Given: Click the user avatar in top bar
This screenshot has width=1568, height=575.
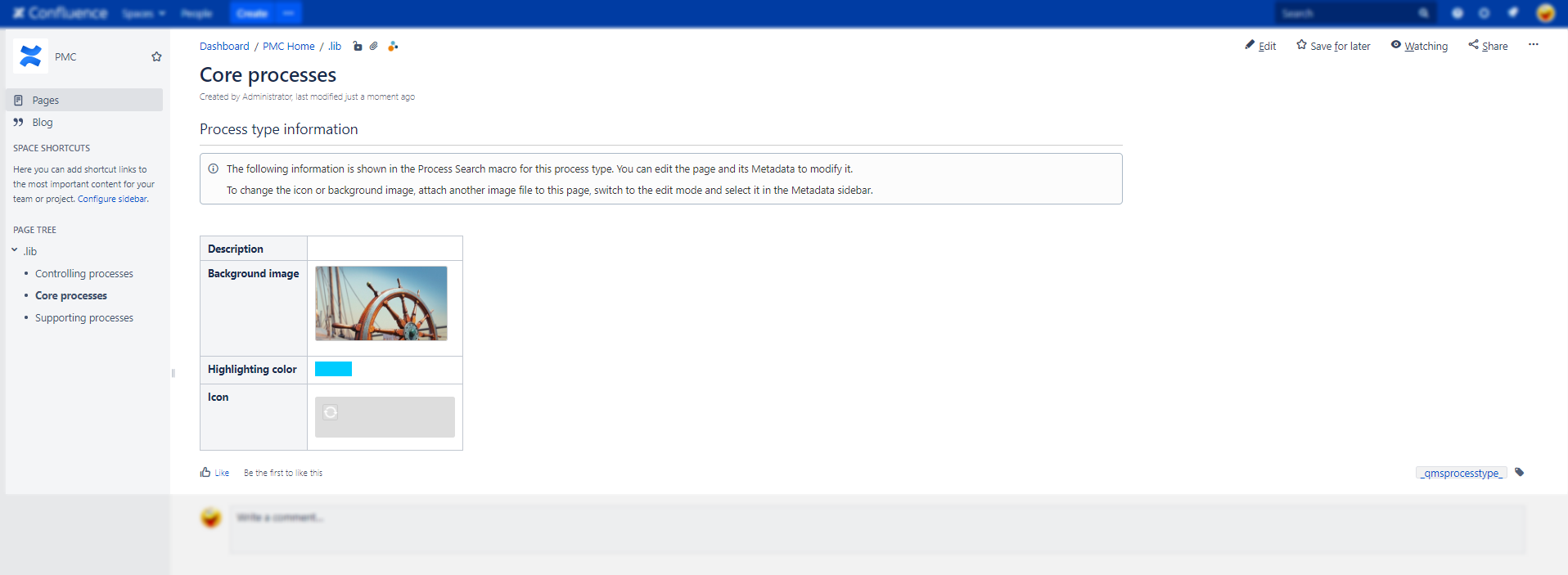Looking at the screenshot, I should click(1545, 13).
